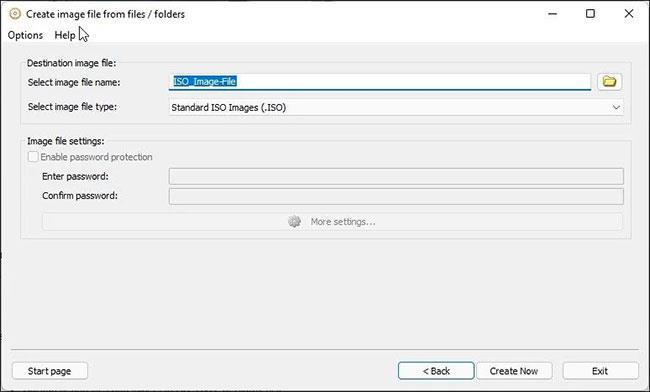Return to the Start page
The image size is (650, 392).
point(50,371)
